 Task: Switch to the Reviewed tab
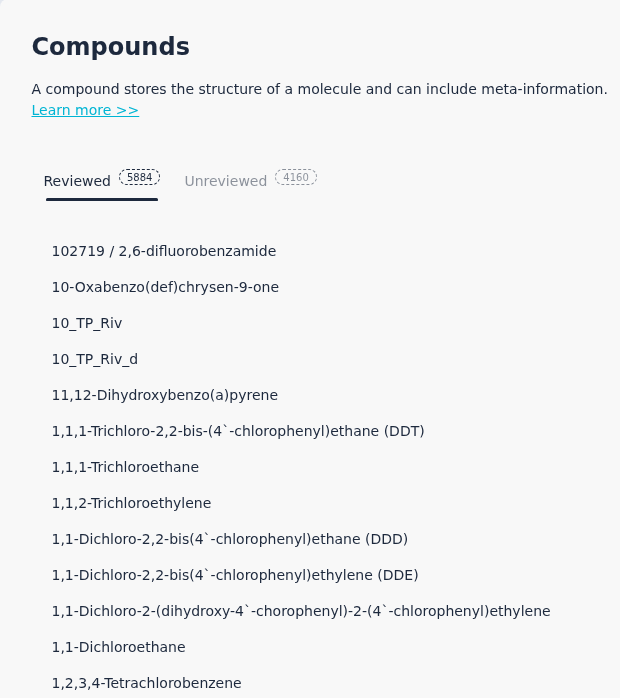[x=77, y=181]
